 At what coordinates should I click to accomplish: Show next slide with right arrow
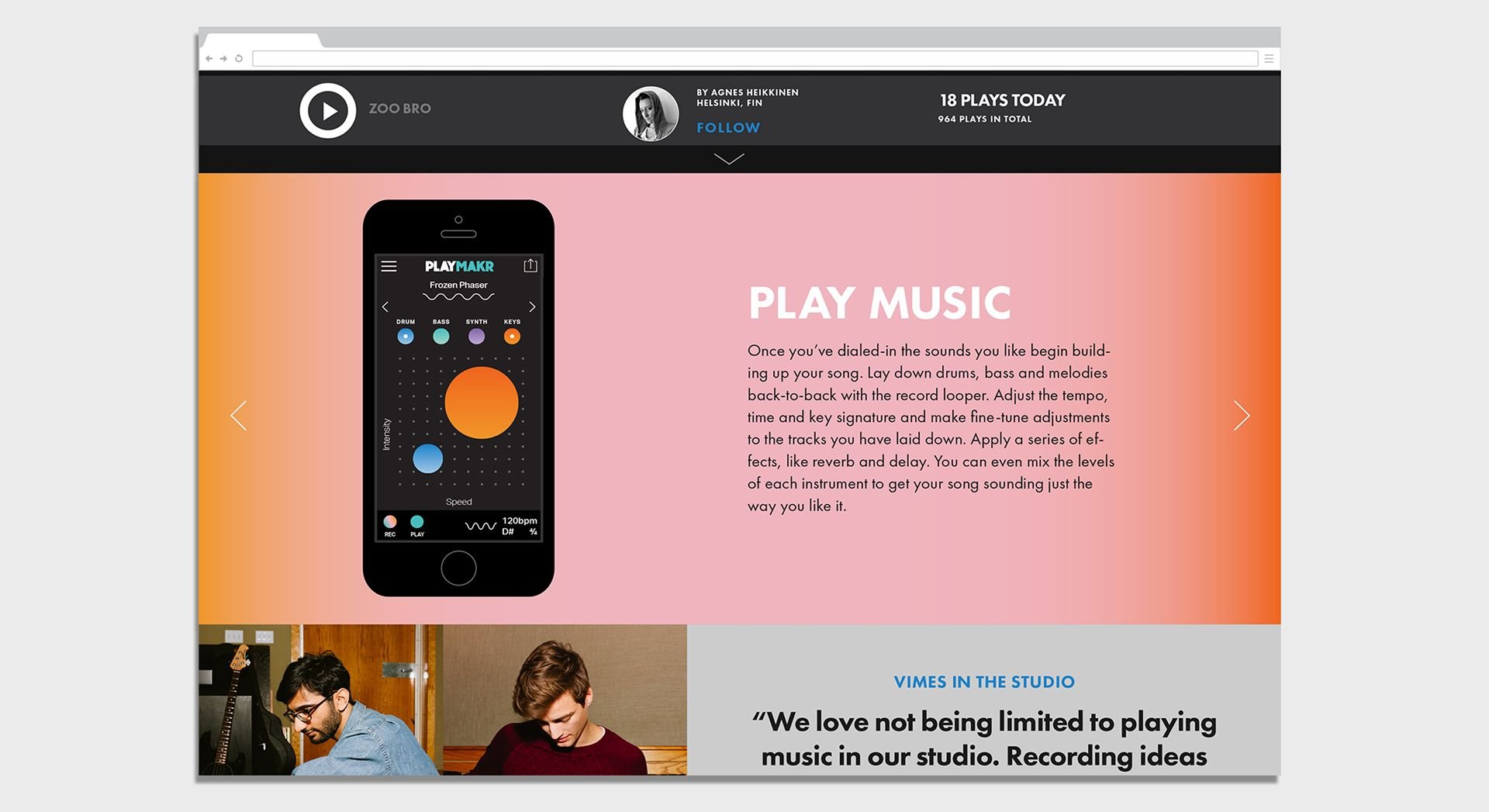tap(1242, 416)
